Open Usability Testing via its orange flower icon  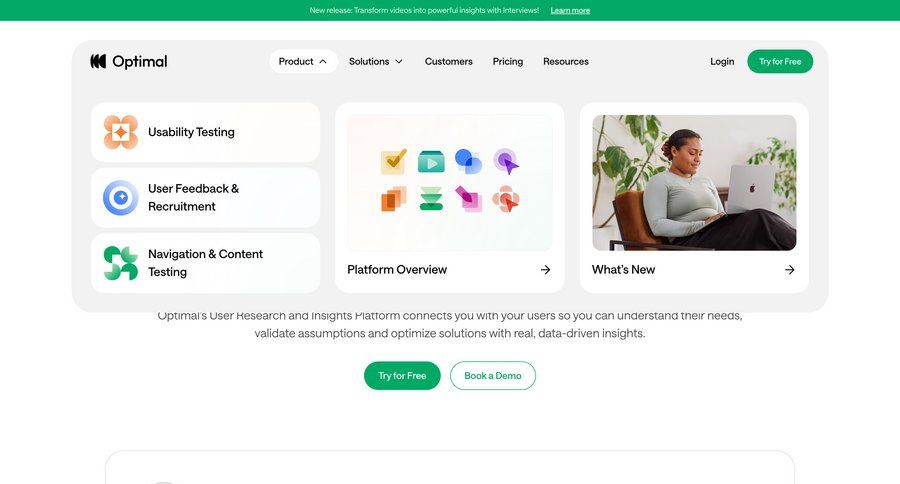[121, 132]
